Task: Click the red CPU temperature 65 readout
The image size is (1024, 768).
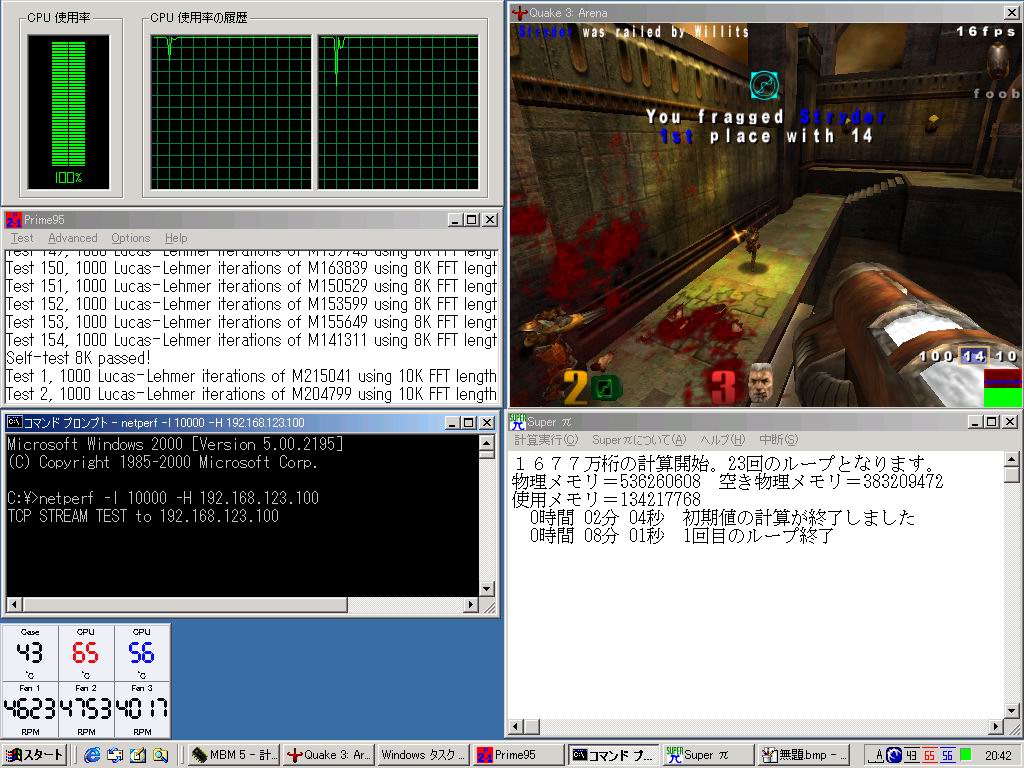Action: click(86, 653)
